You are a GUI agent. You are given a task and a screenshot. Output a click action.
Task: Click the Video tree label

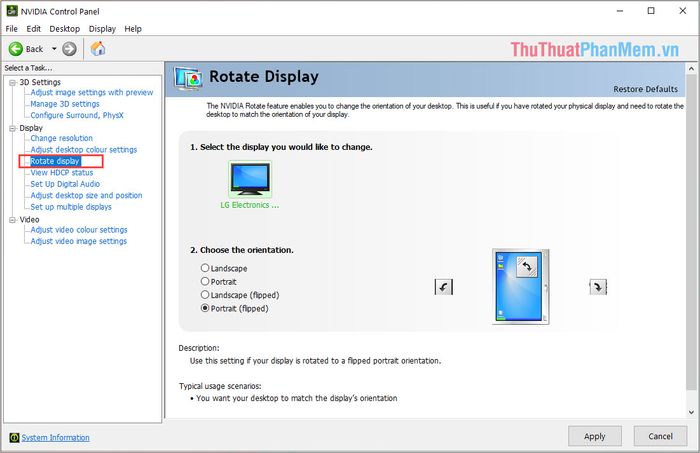(x=29, y=220)
